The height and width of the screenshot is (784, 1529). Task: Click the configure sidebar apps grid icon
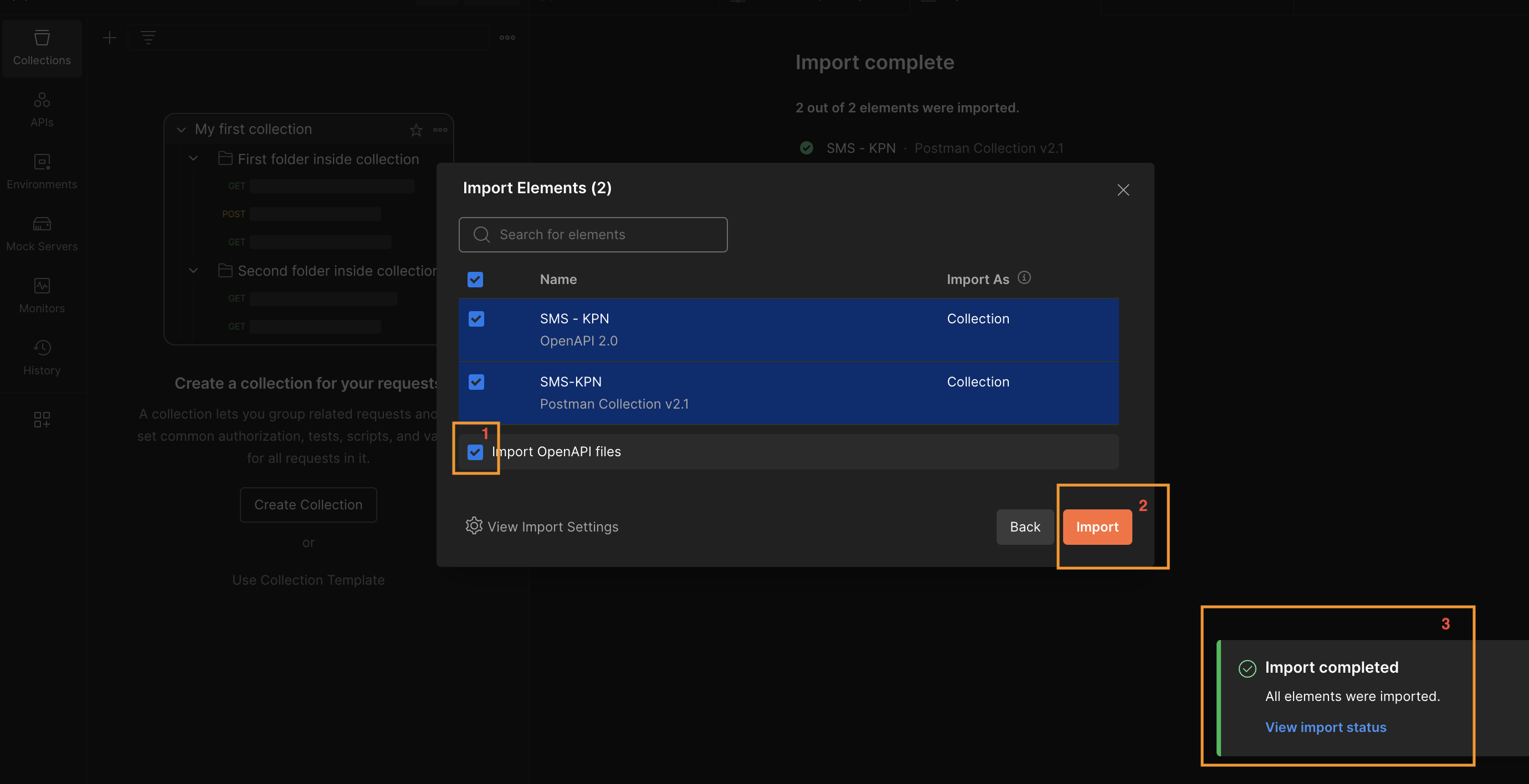click(x=42, y=420)
